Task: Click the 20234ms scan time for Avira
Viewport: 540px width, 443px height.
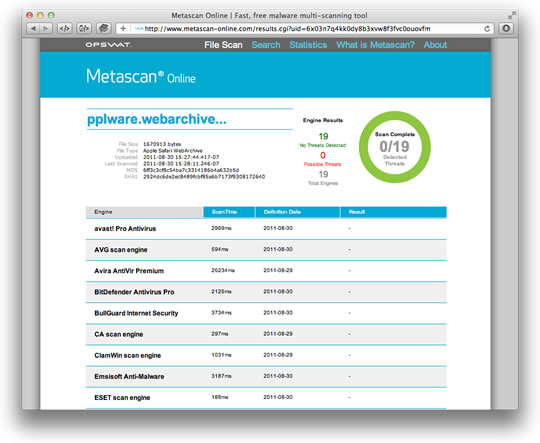Action: tap(223, 270)
